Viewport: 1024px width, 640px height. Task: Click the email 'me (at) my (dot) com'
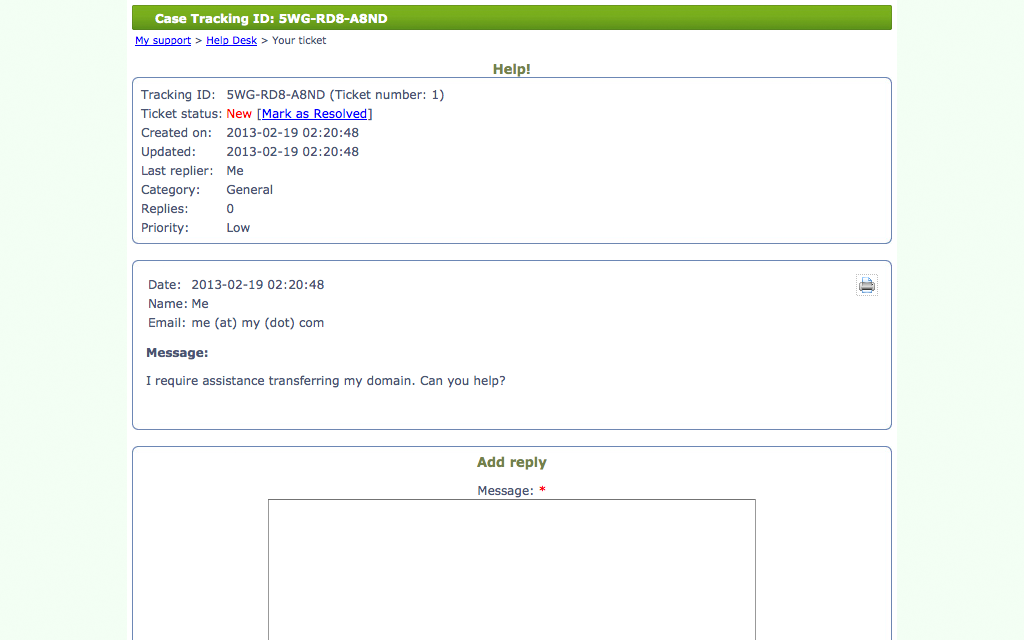tap(257, 323)
